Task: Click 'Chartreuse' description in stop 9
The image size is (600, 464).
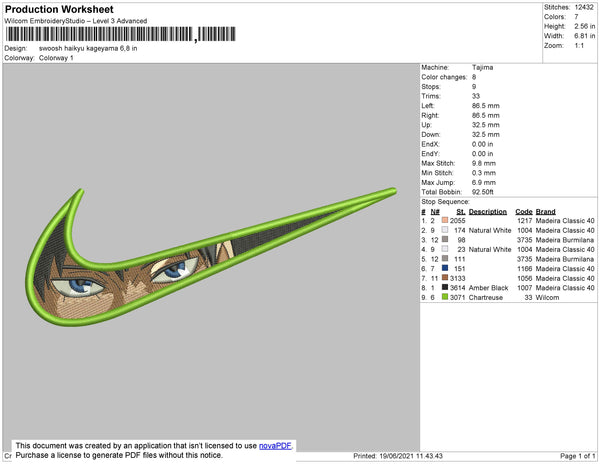Action: (486, 297)
